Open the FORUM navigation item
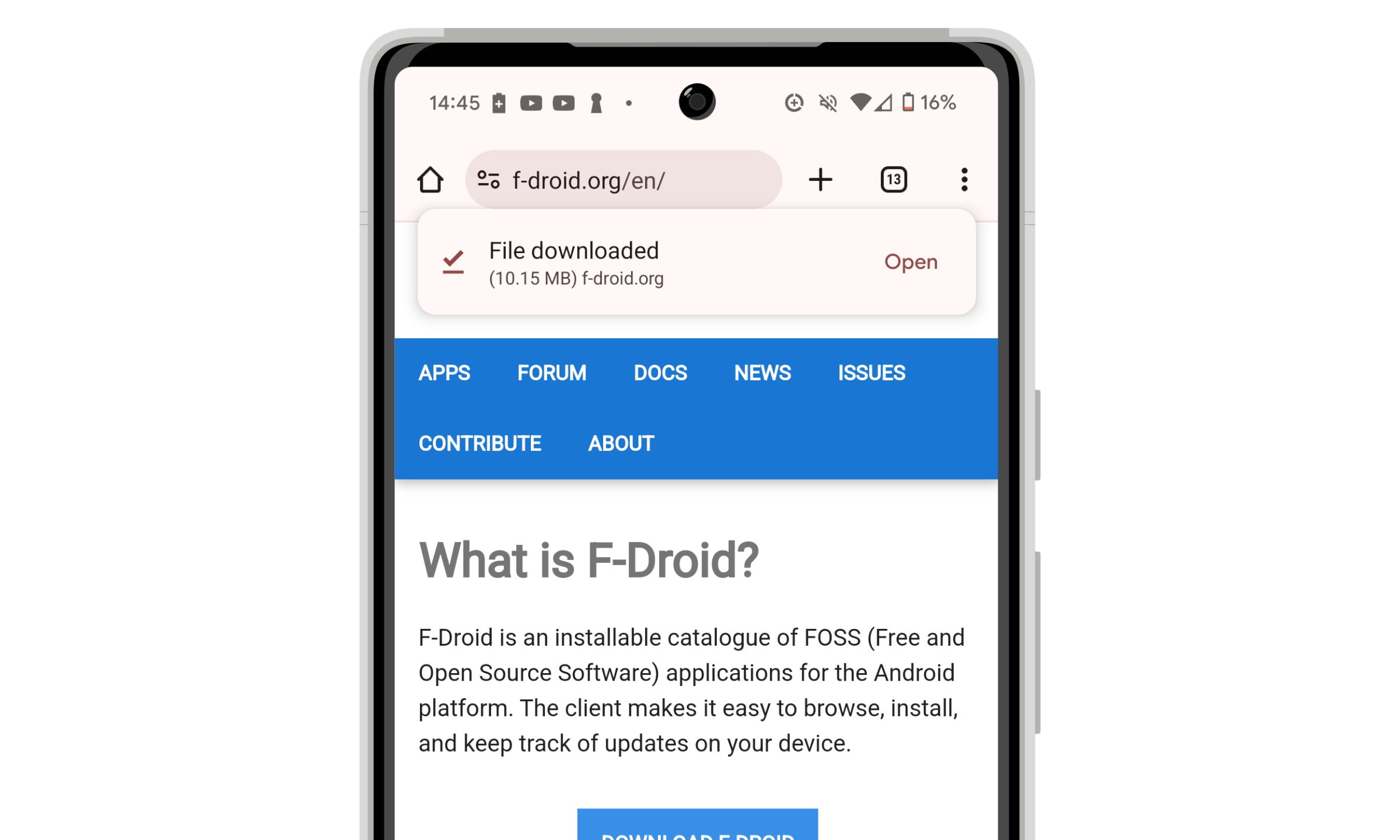The image size is (1400, 840). 552,372
